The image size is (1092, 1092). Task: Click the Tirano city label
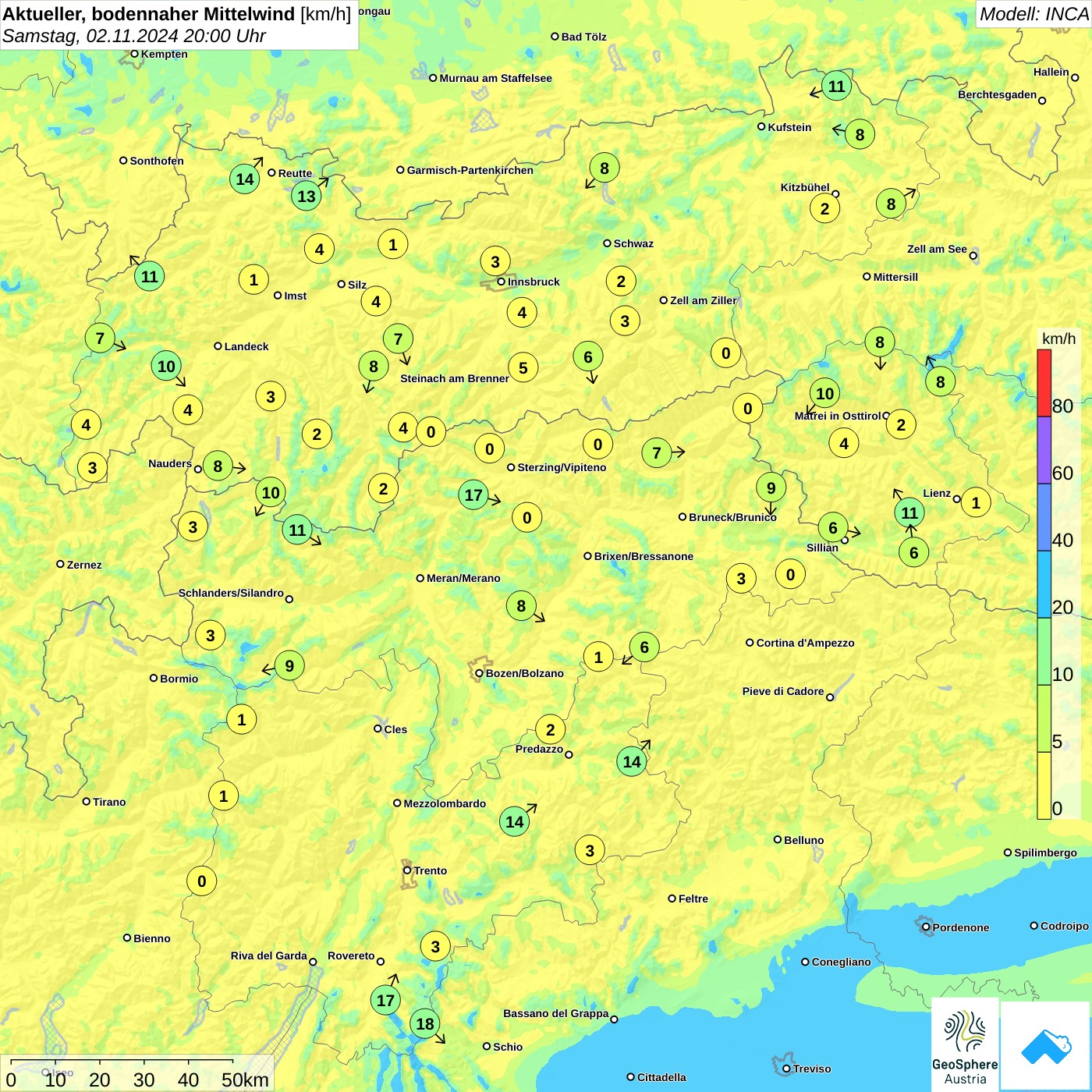[x=109, y=802]
